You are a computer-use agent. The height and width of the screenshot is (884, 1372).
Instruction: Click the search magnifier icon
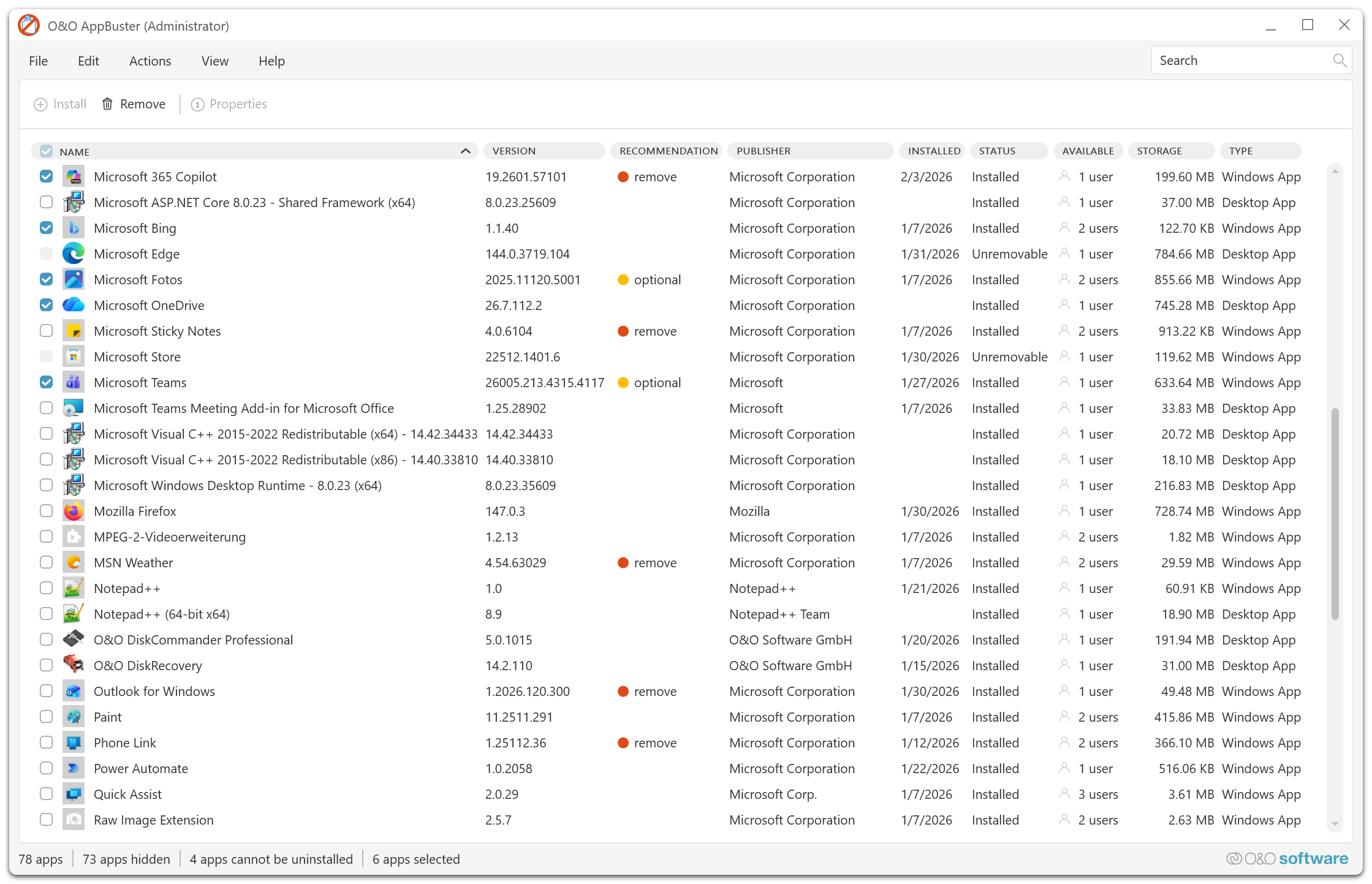[1339, 61]
